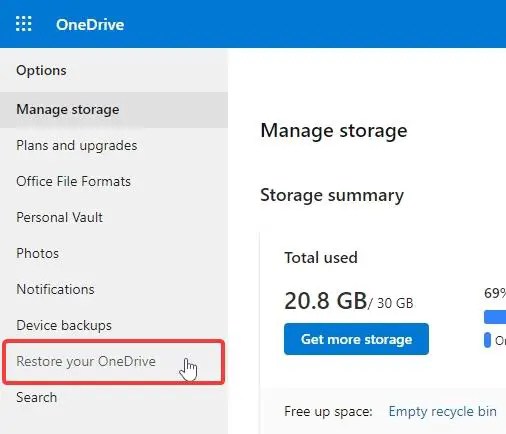Click the 69% usage label
Screen dimensions: 506x434
(x=495, y=293)
